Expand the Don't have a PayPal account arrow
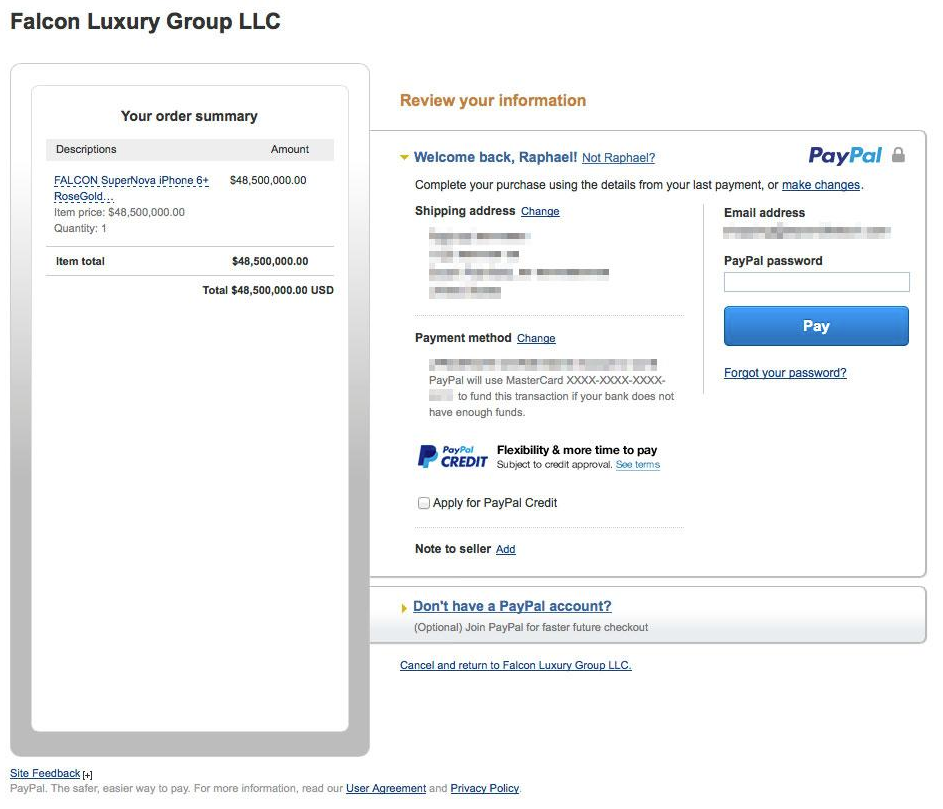 pos(404,608)
